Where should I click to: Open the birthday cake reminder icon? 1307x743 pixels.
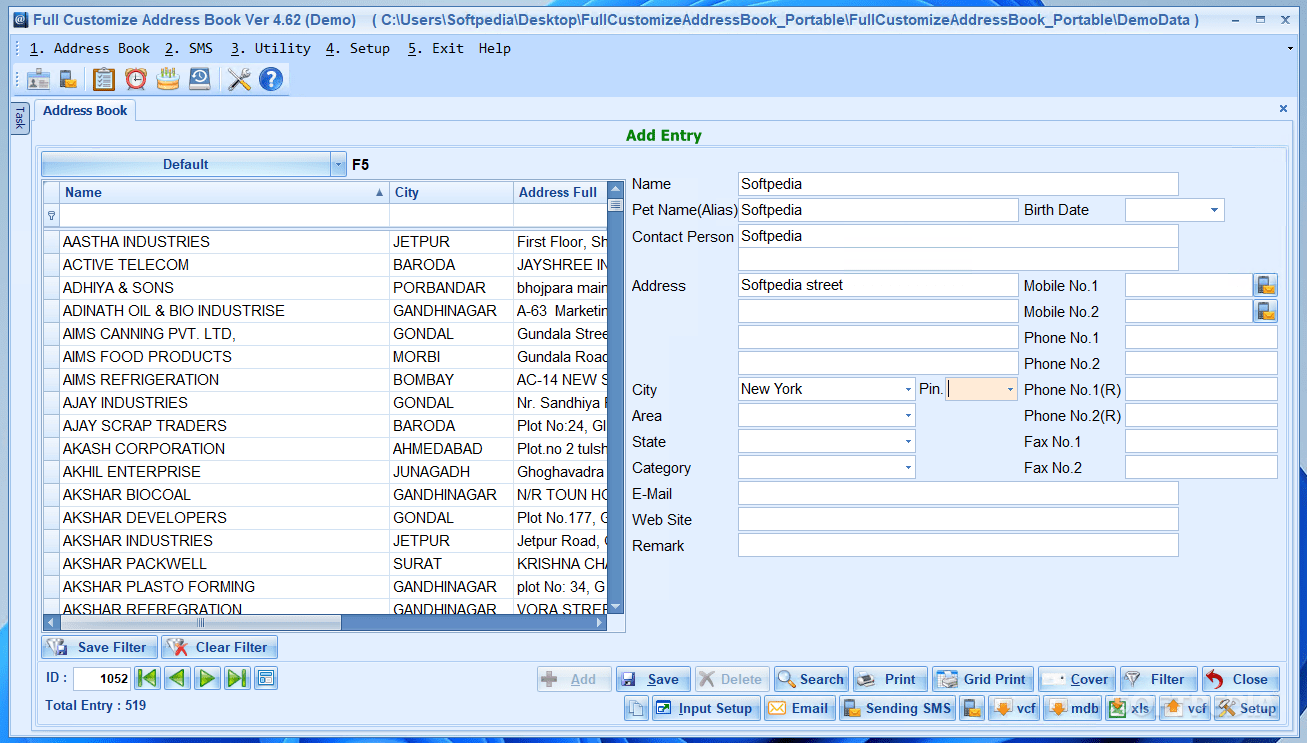pyautogui.click(x=167, y=78)
